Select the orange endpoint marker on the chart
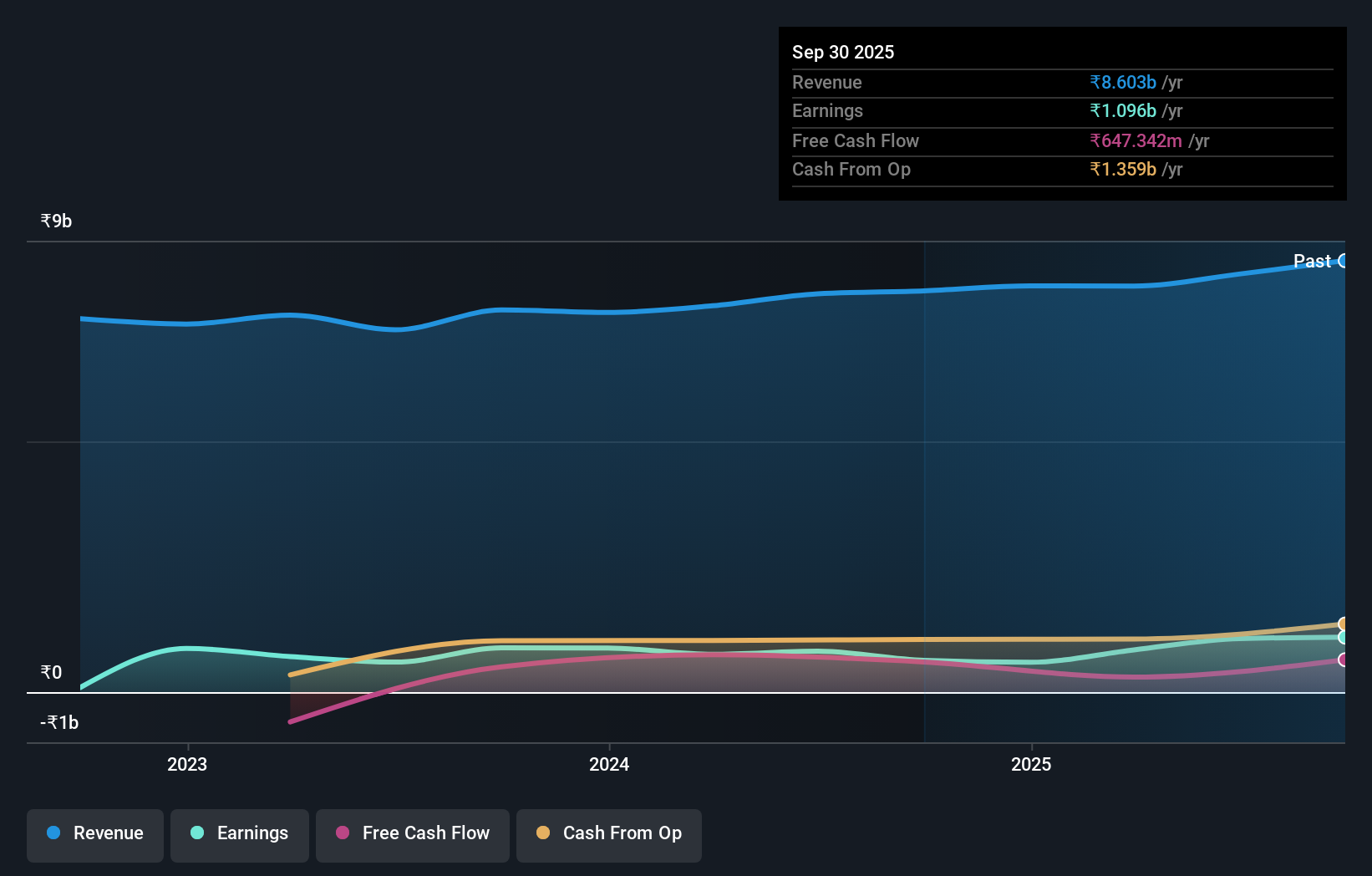Image resolution: width=1372 pixels, height=876 pixels. pos(1344,624)
